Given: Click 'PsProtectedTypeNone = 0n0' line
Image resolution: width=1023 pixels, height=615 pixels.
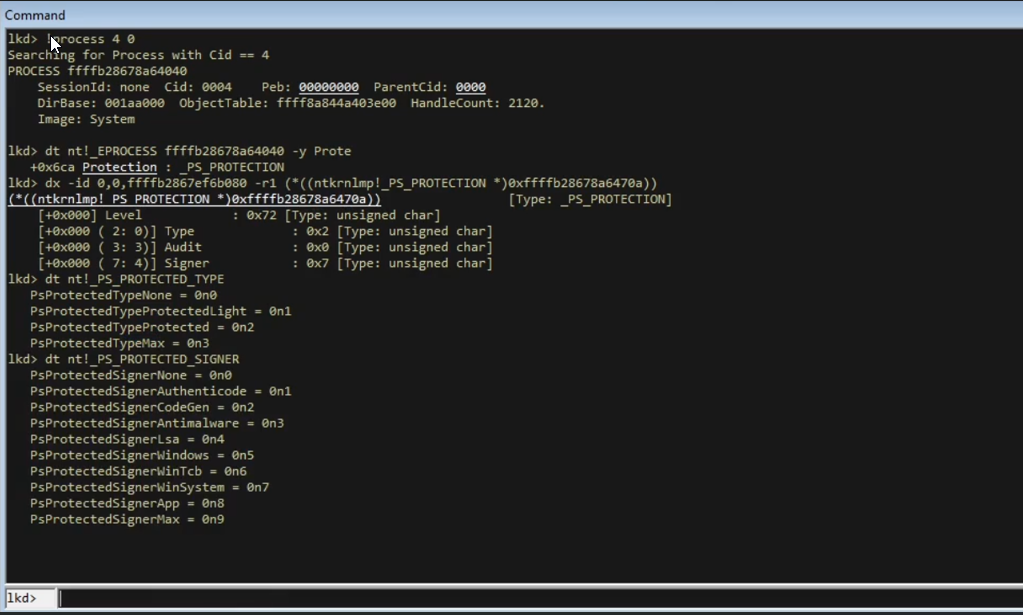Looking at the screenshot, I should (x=123, y=295).
